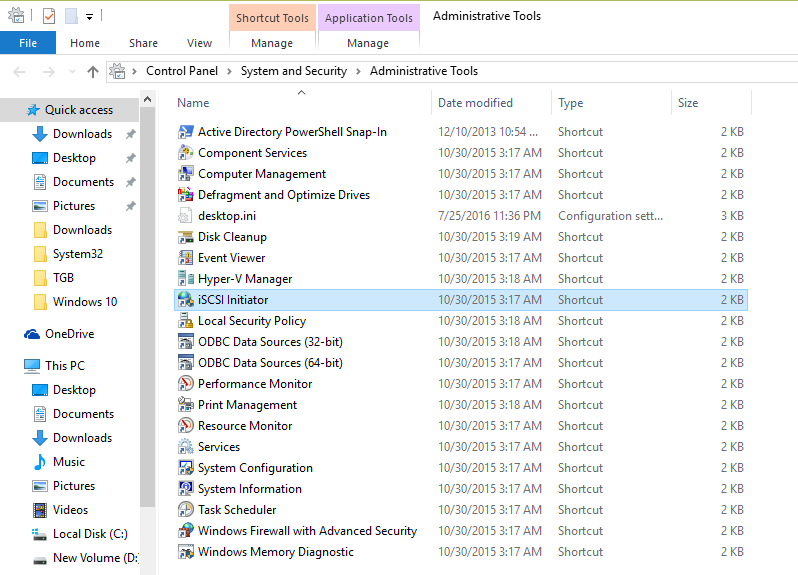Click the New folder icon in title bar
798x575 pixels.
click(71, 16)
